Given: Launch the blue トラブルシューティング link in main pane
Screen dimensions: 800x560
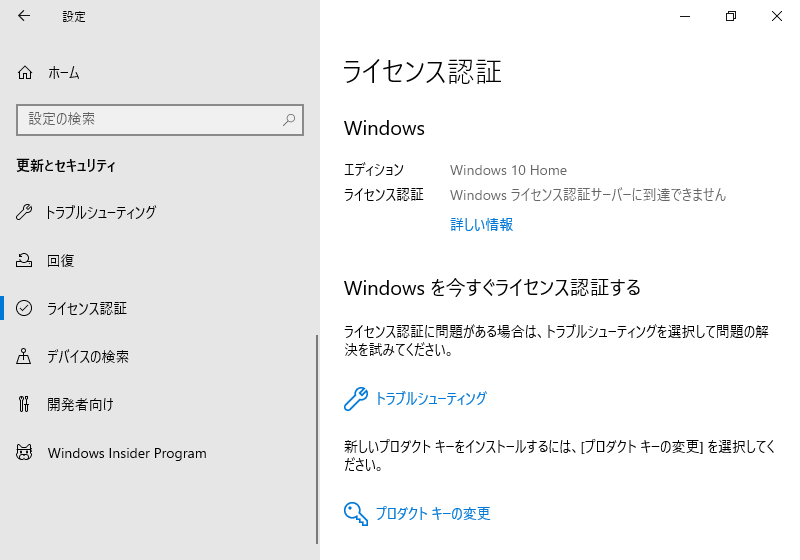Looking at the screenshot, I should coord(431,399).
